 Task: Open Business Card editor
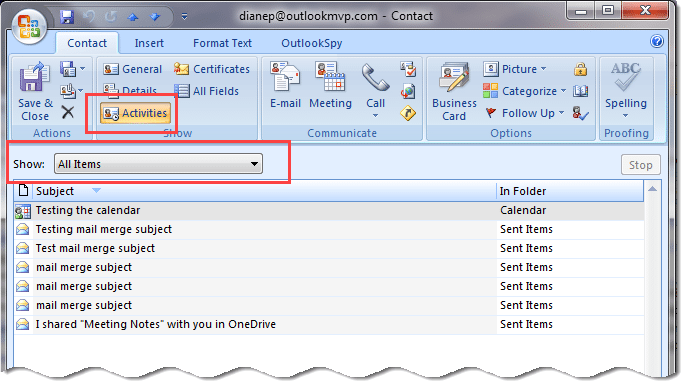pyautogui.click(x=454, y=92)
